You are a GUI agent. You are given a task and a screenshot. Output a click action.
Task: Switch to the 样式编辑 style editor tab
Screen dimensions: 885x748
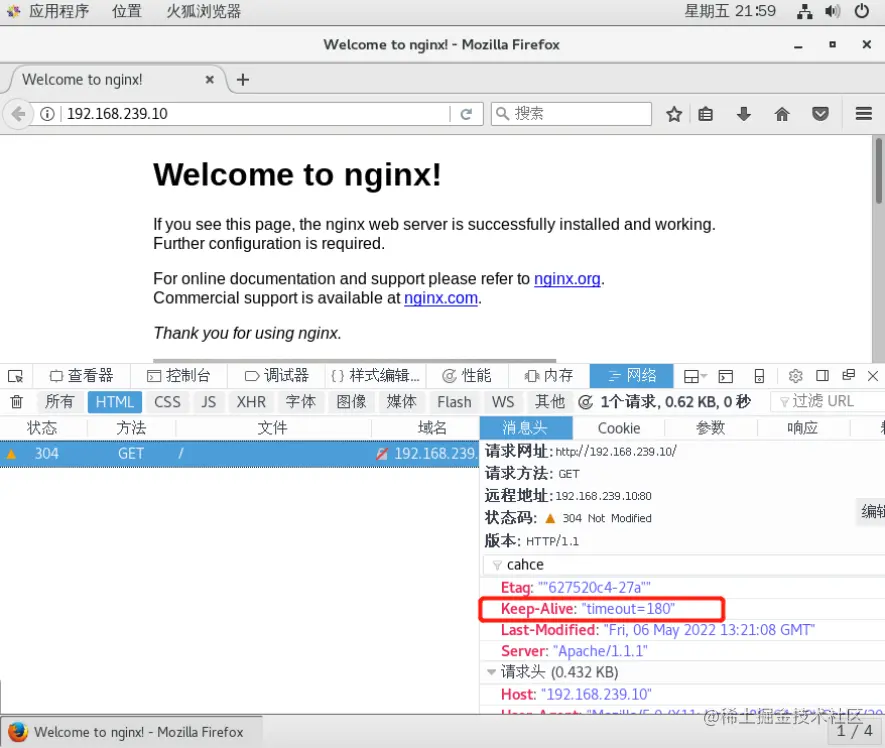(375, 376)
